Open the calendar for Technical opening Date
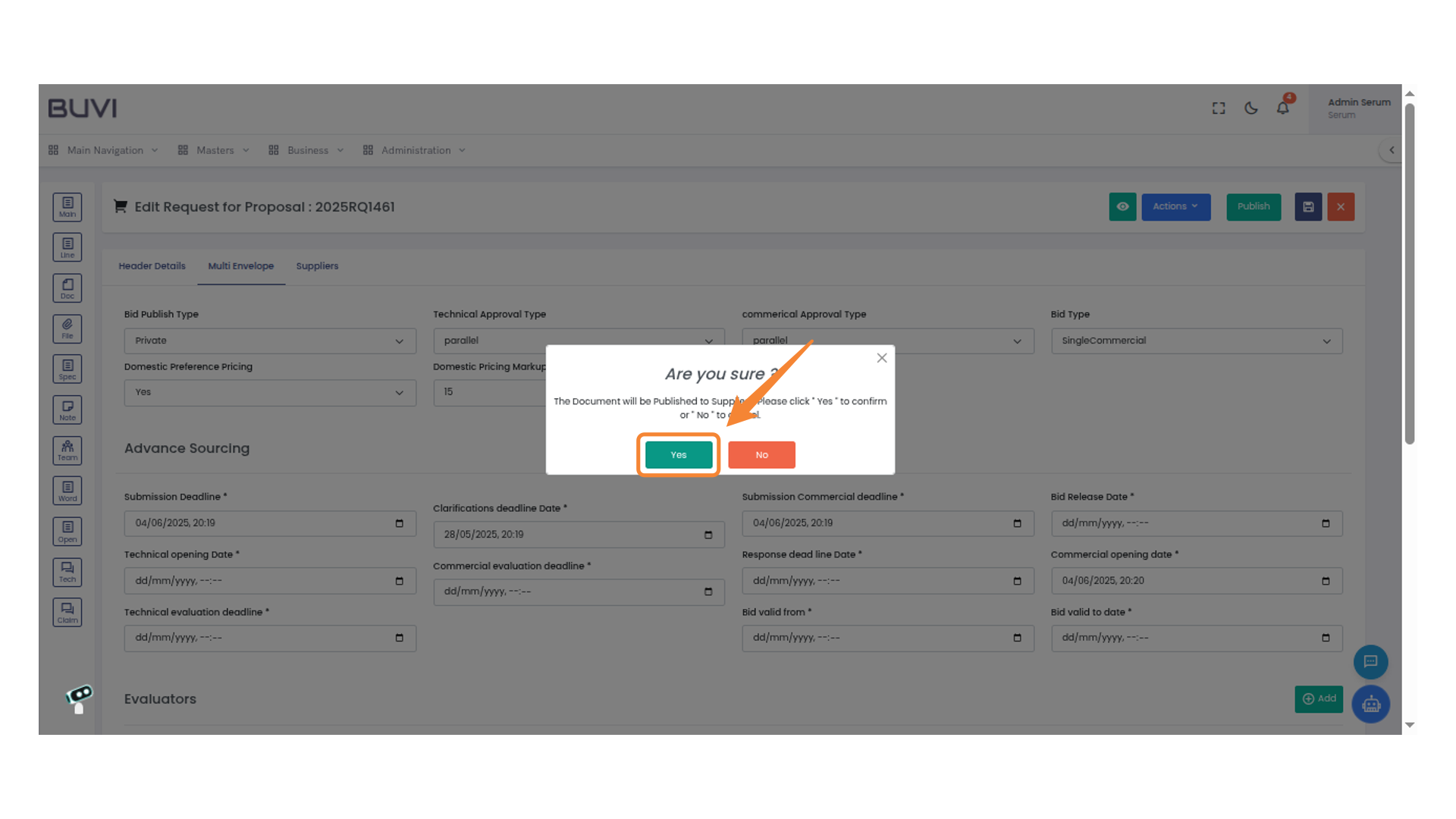Screen dimensions: 1456x819 399,580
